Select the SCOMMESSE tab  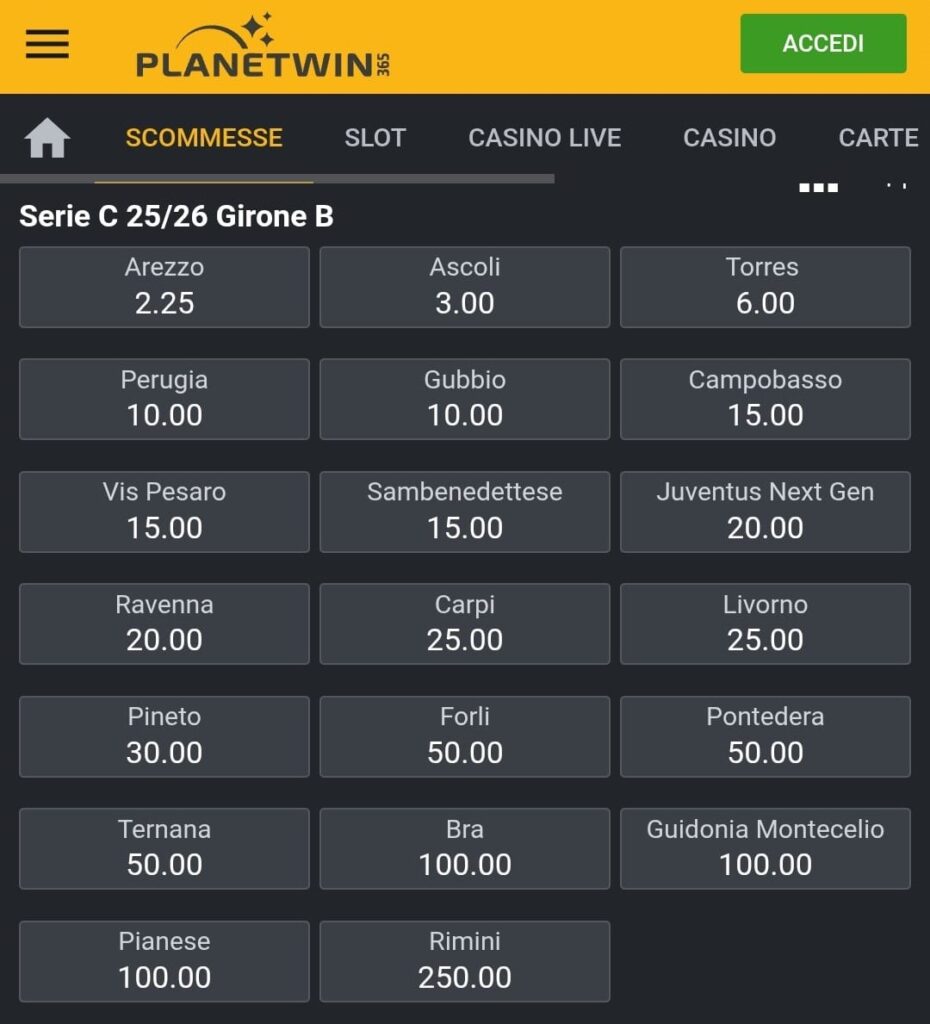pyautogui.click(x=204, y=138)
